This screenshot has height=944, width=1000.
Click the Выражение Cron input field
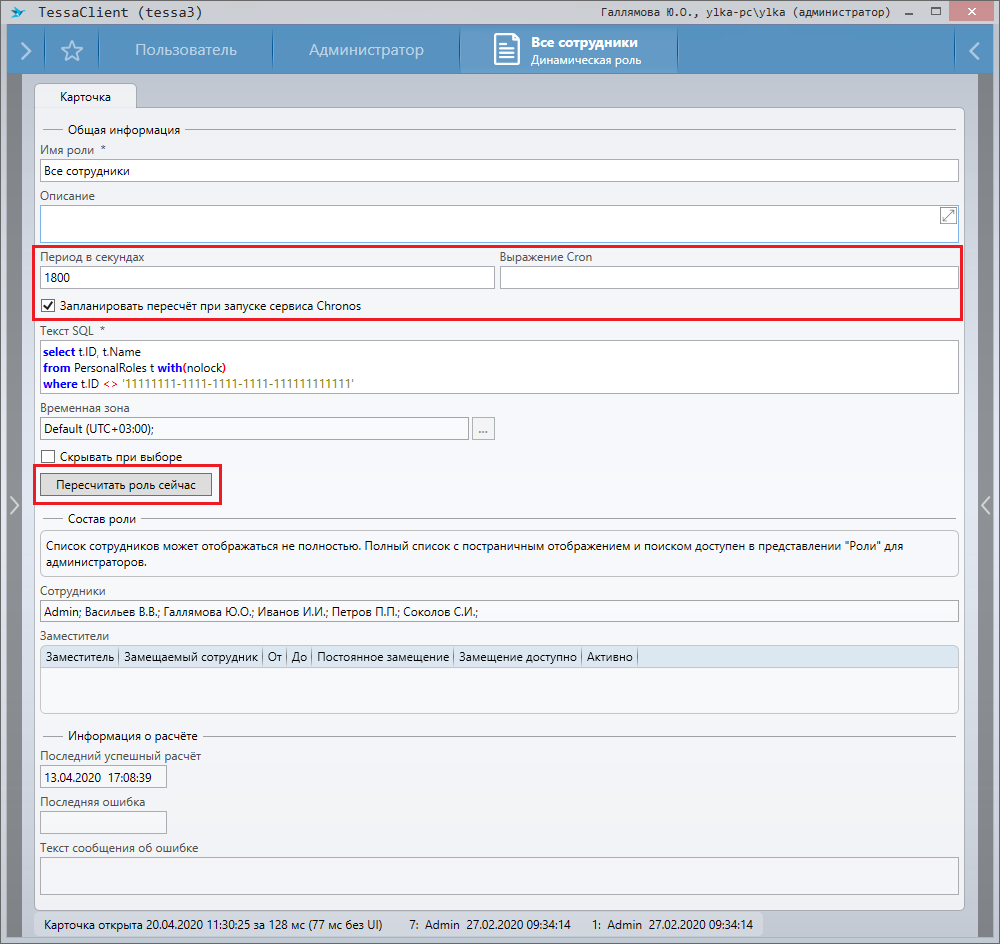[x=728, y=278]
